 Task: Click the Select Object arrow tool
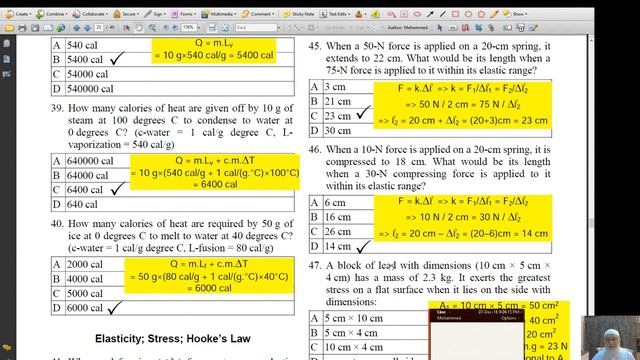pyautogui.click(x=439, y=28)
